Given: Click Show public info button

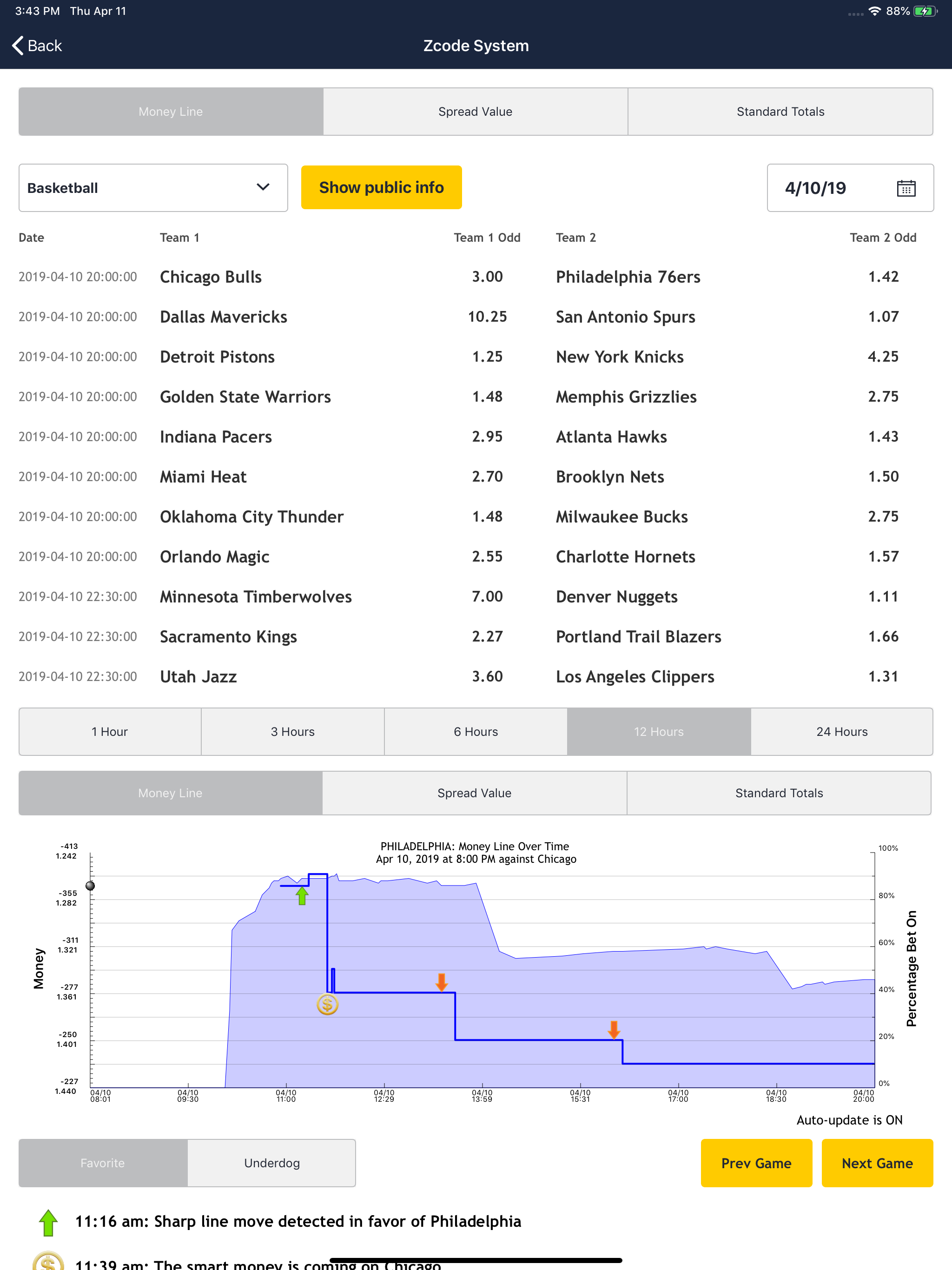Looking at the screenshot, I should click(381, 187).
